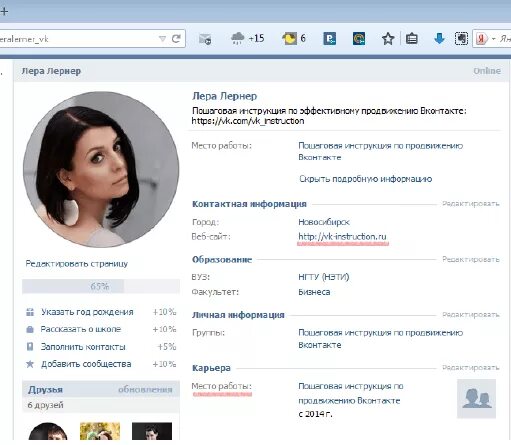511x445 pixels.
Task: Collapse details via Скрыть подробную информацию
Action: [x=366, y=179]
